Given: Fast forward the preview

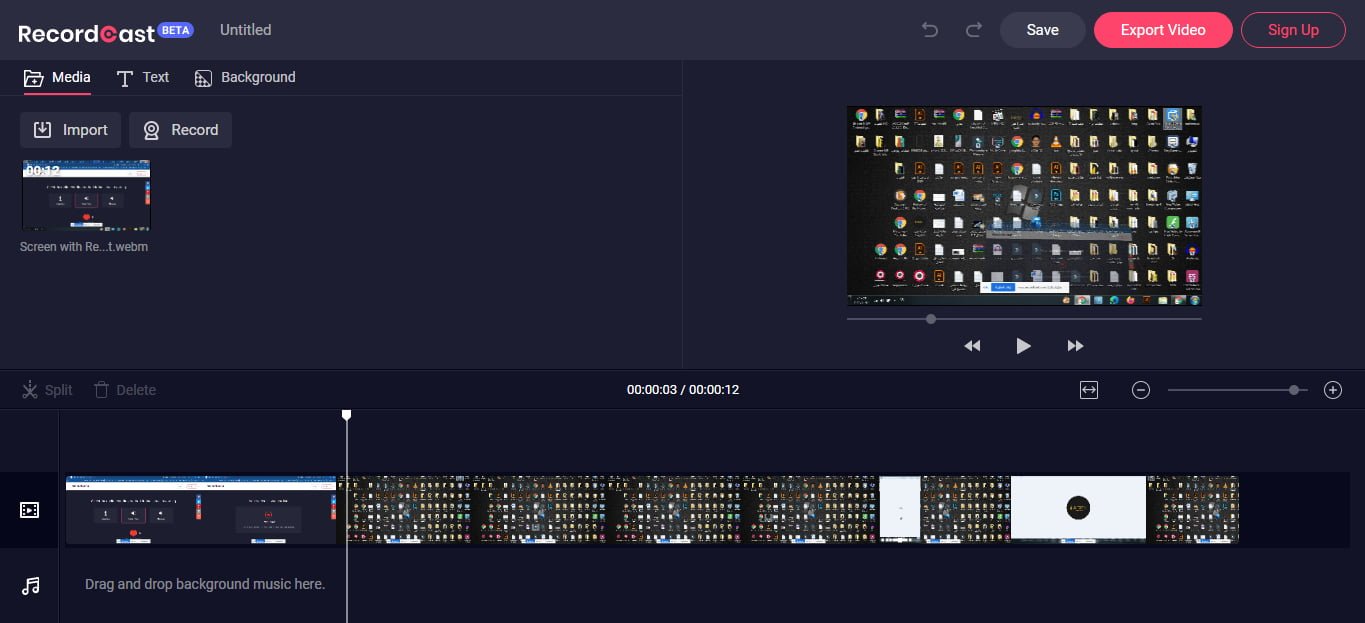Looking at the screenshot, I should coord(1075,346).
